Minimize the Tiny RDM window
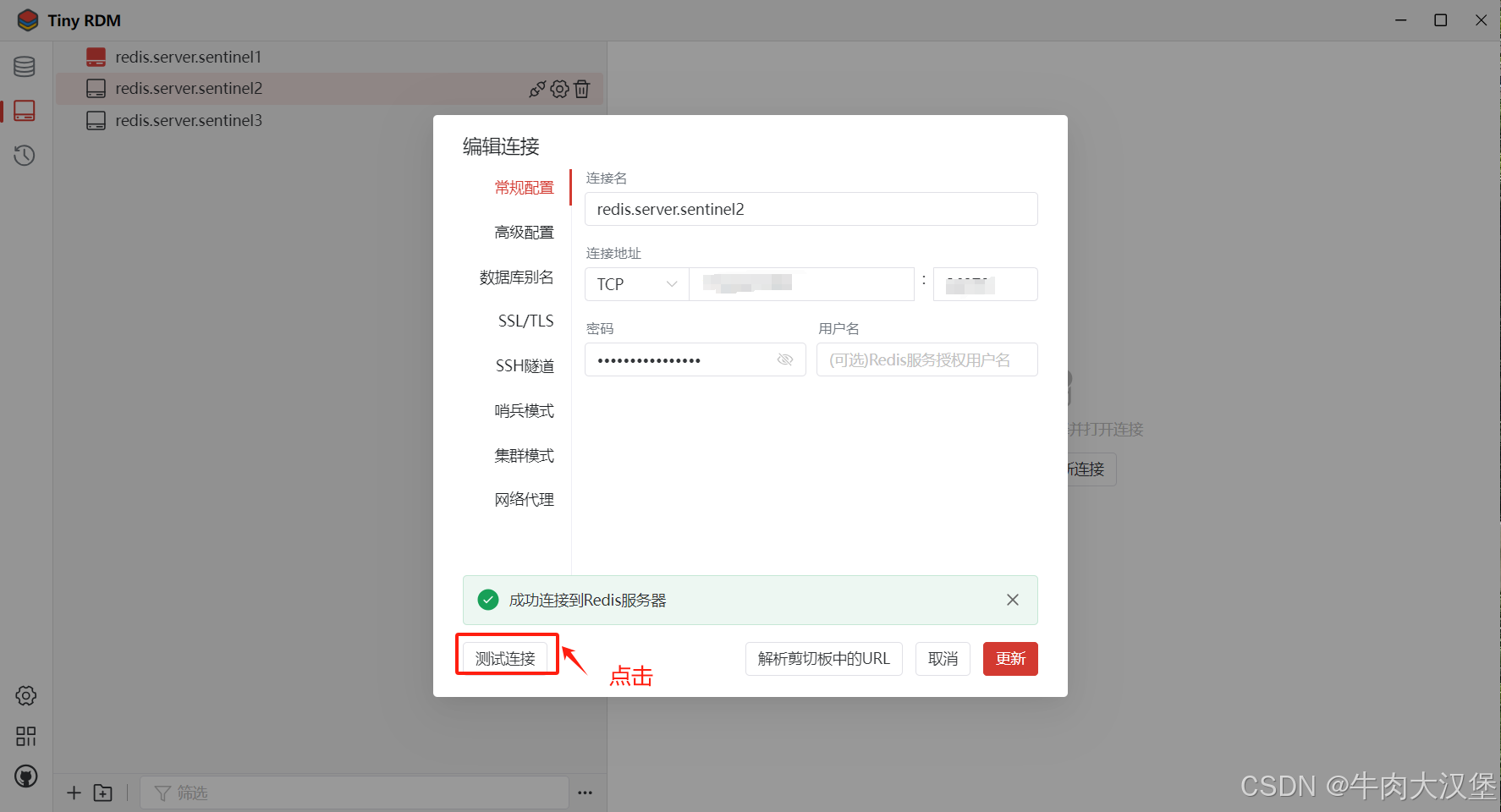1501x812 pixels. 1401,20
